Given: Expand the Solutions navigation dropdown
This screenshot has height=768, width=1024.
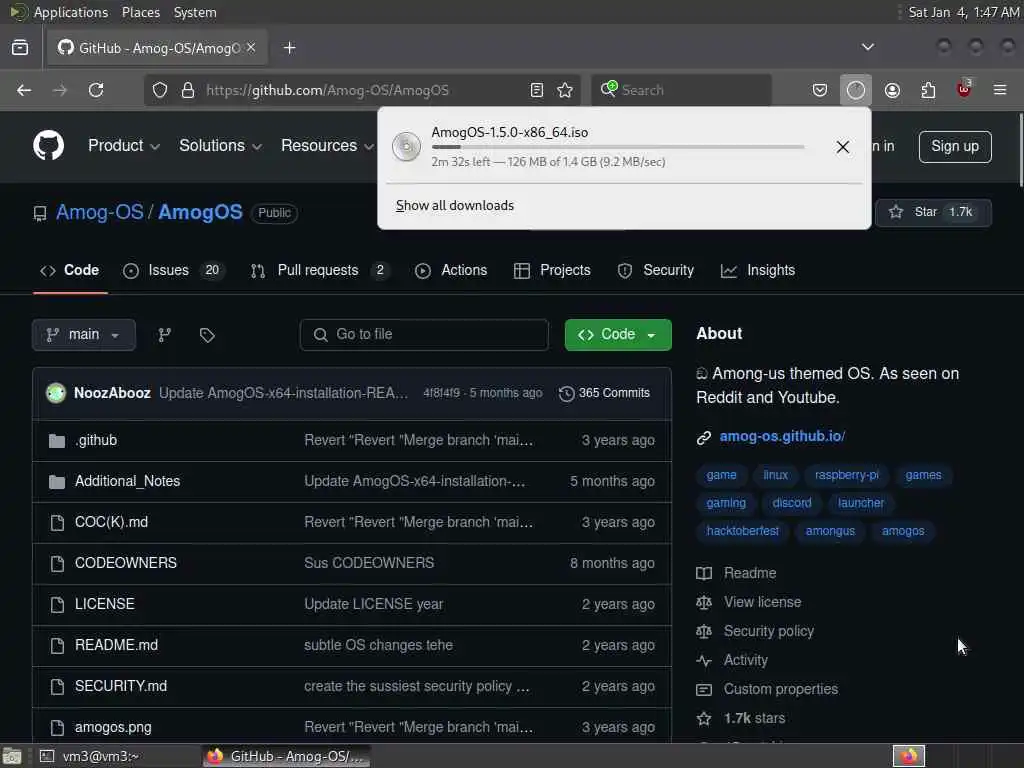Looking at the screenshot, I should (220, 145).
